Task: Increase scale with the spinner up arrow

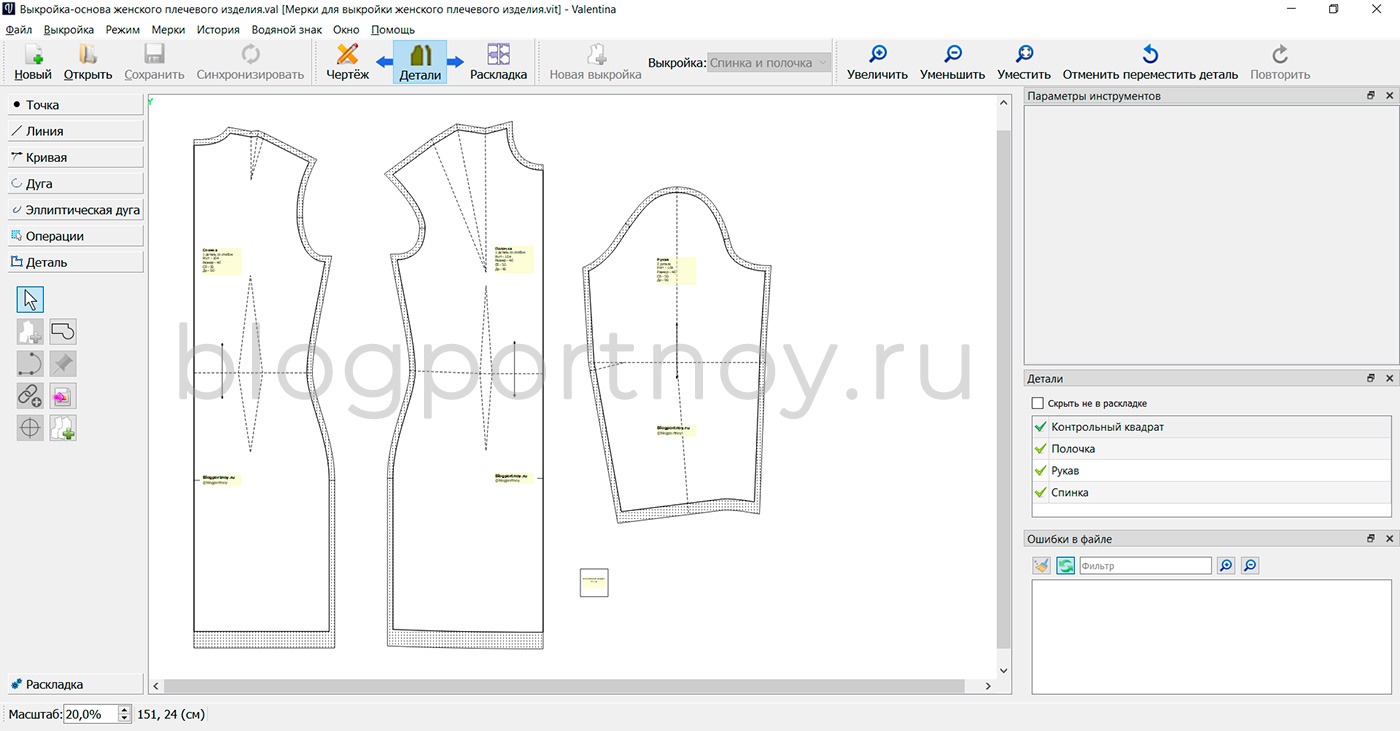Action: pyautogui.click(x=124, y=710)
